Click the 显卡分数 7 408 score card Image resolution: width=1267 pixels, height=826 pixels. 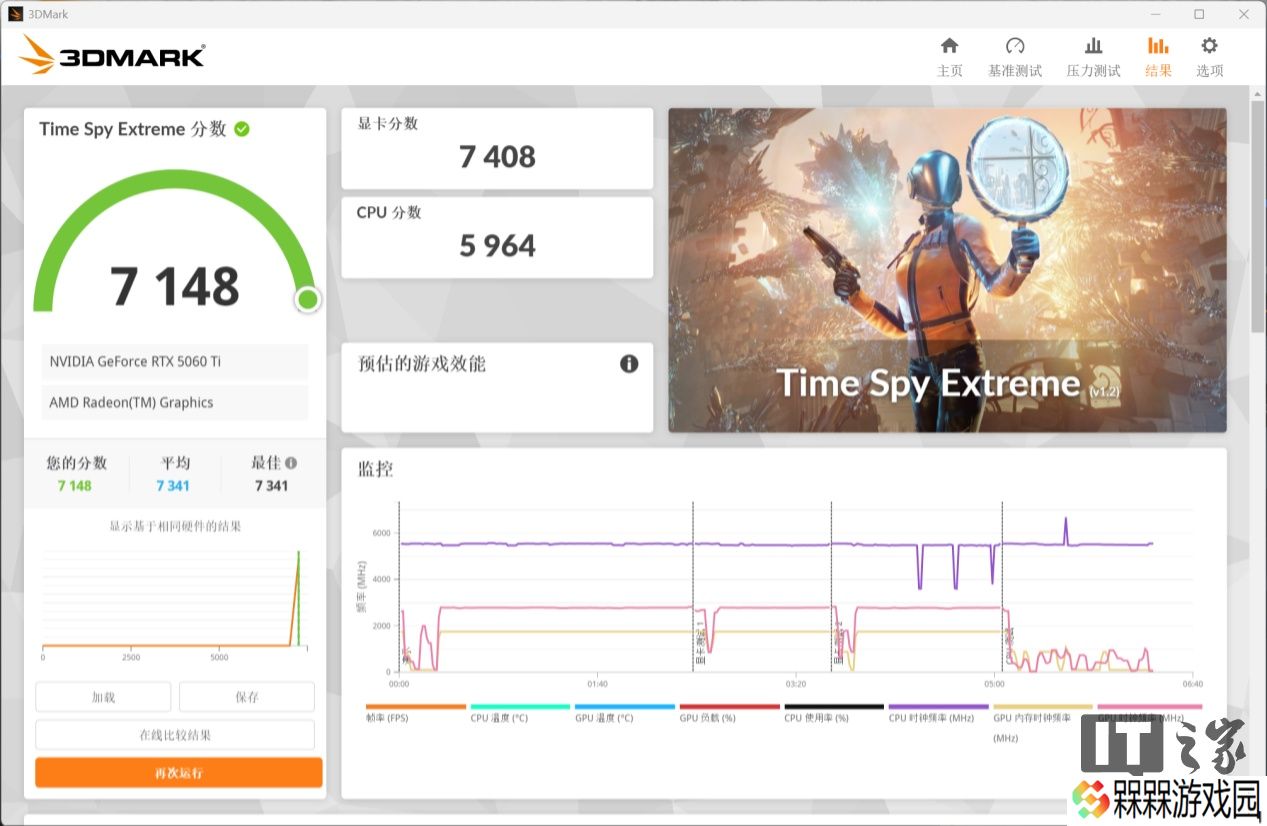497,148
